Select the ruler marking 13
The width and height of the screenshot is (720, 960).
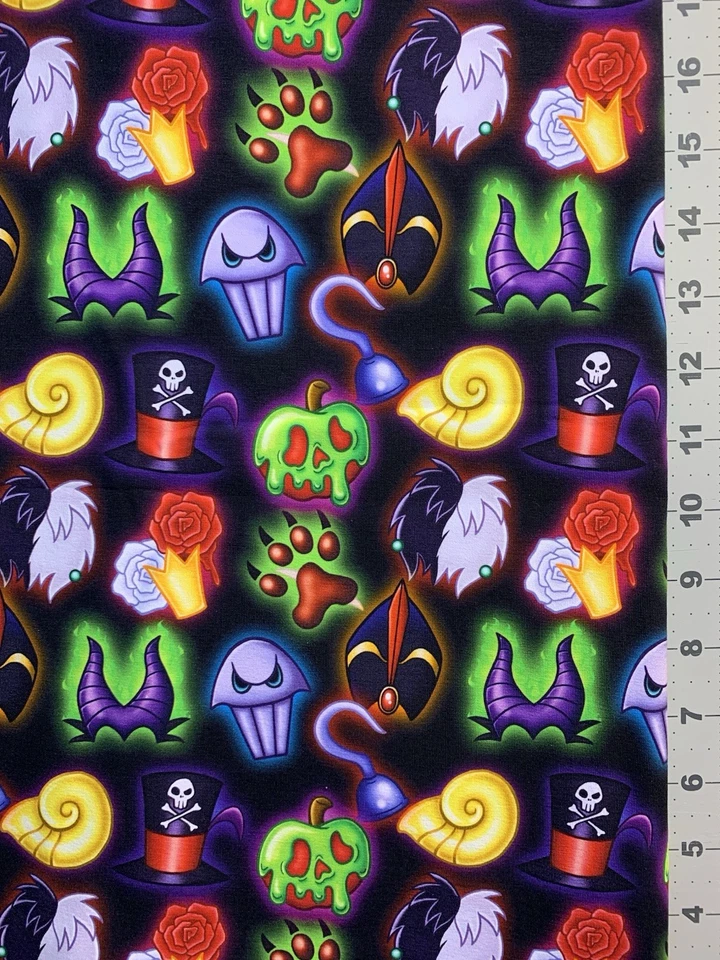pos(690,295)
